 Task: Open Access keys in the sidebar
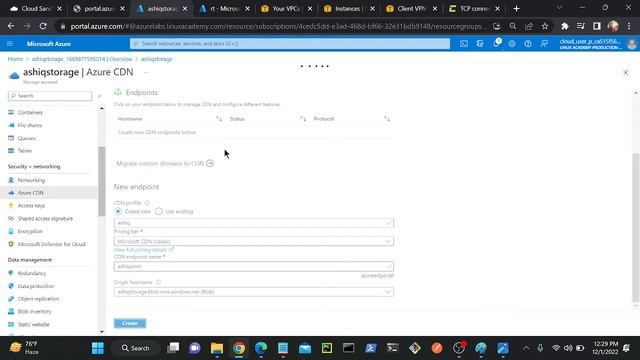coord(31,206)
